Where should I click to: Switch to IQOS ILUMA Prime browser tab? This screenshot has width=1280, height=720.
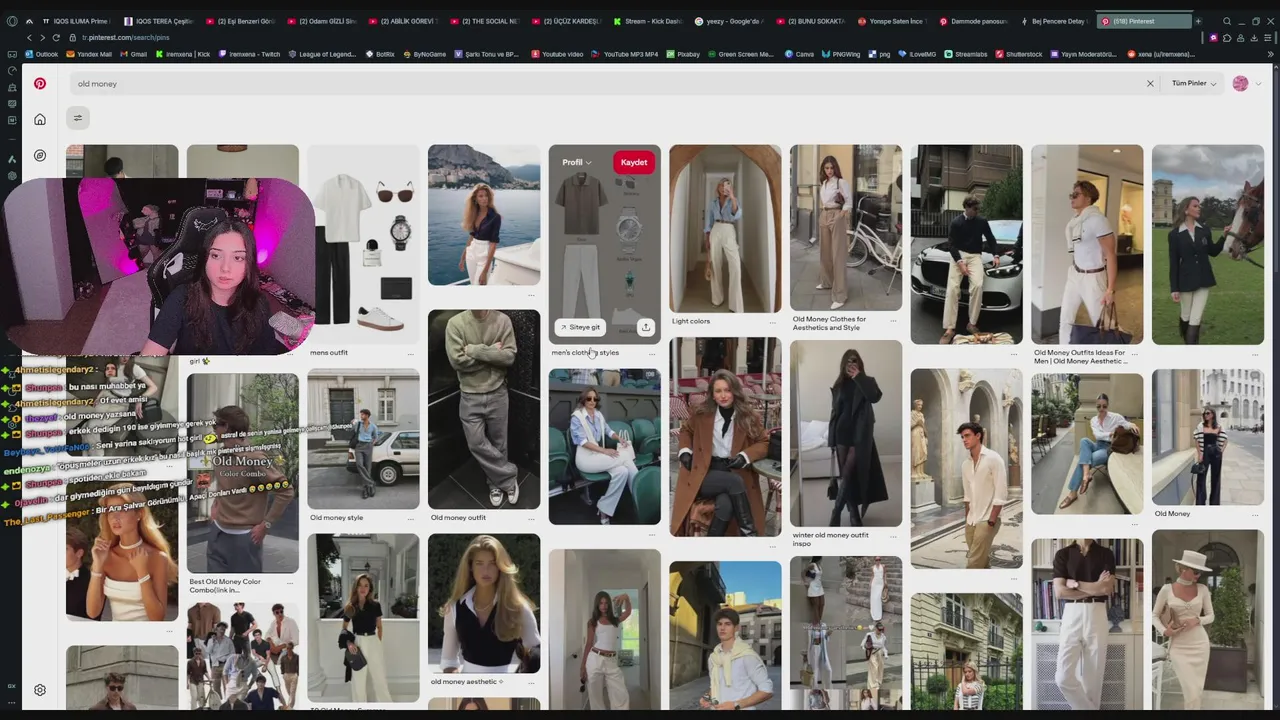coord(75,21)
